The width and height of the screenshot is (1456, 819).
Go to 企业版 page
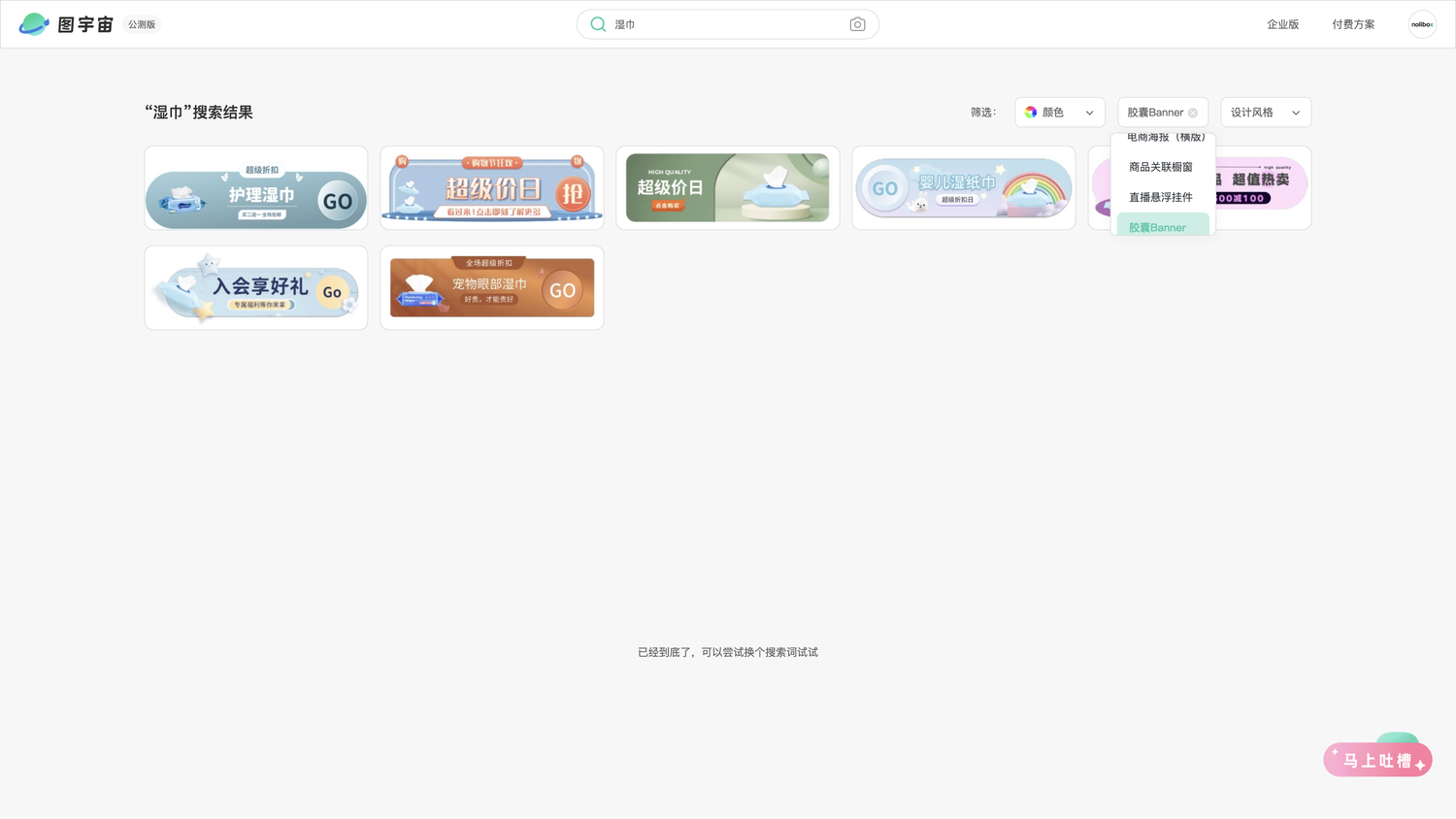click(1282, 24)
